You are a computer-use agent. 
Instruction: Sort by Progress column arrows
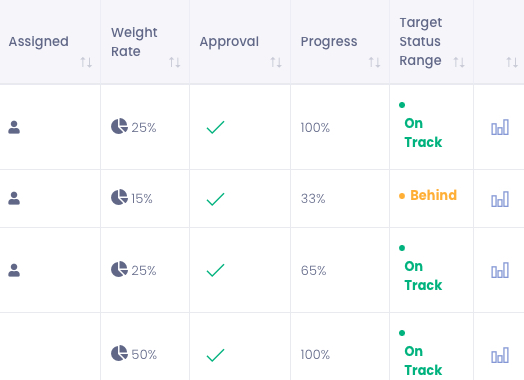[x=374, y=62]
